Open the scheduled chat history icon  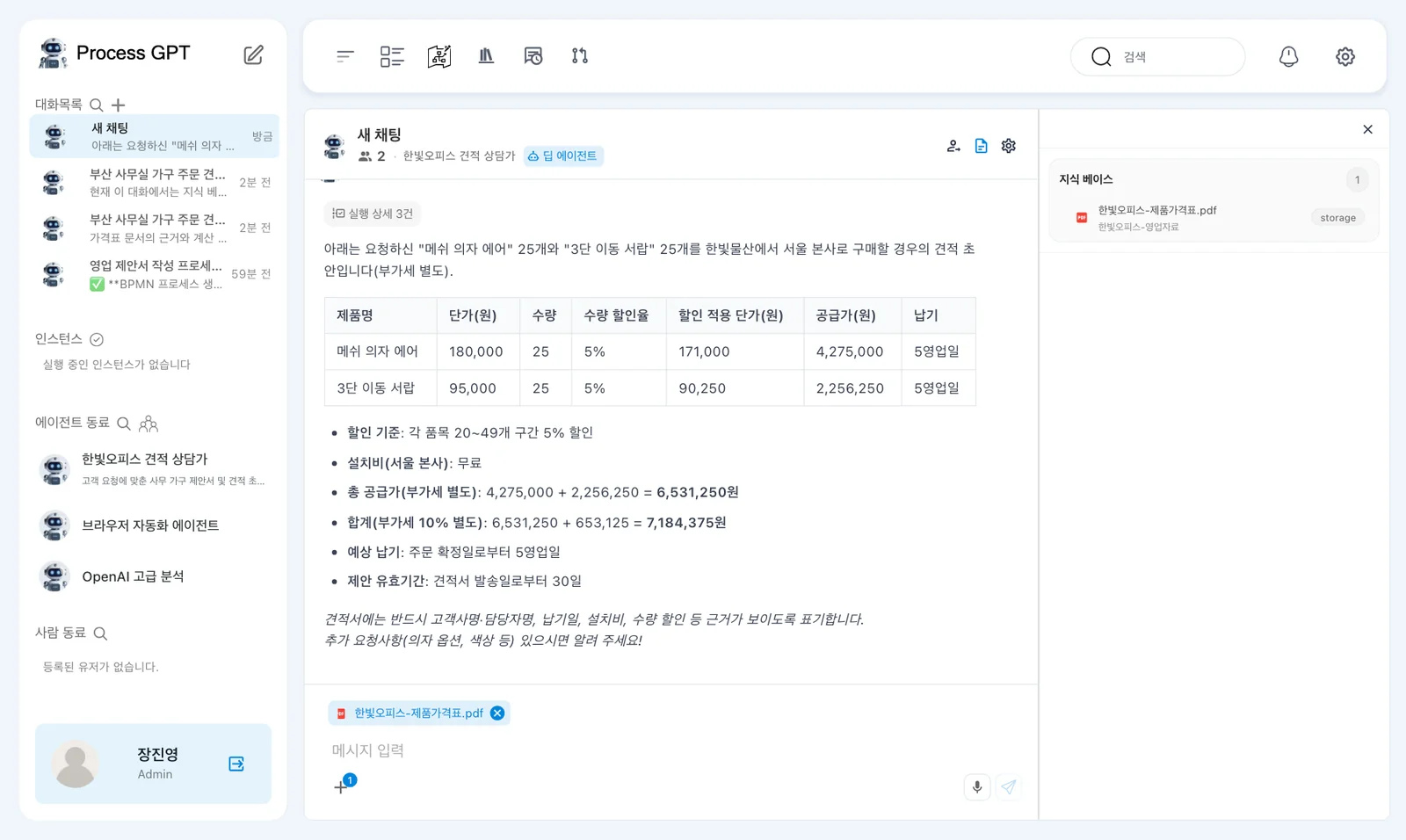pyautogui.click(x=533, y=56)
